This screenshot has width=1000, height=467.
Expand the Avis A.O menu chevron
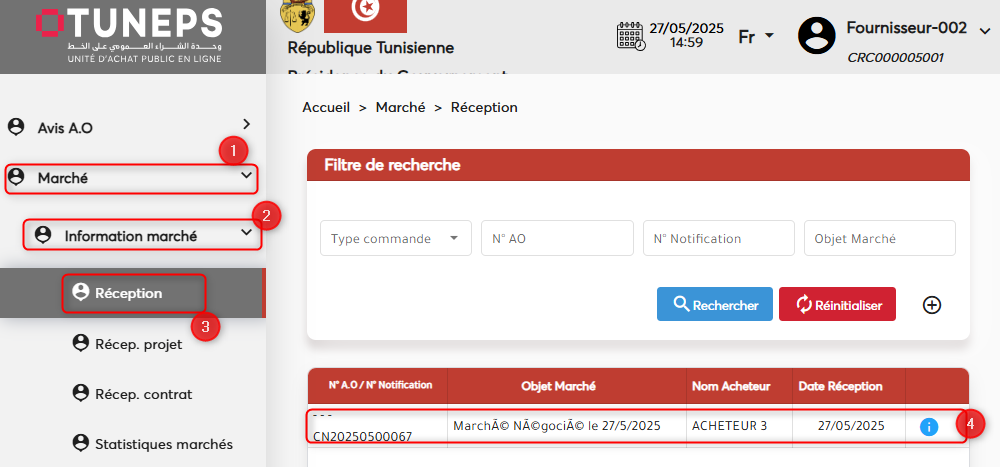(x=246, y=125)
